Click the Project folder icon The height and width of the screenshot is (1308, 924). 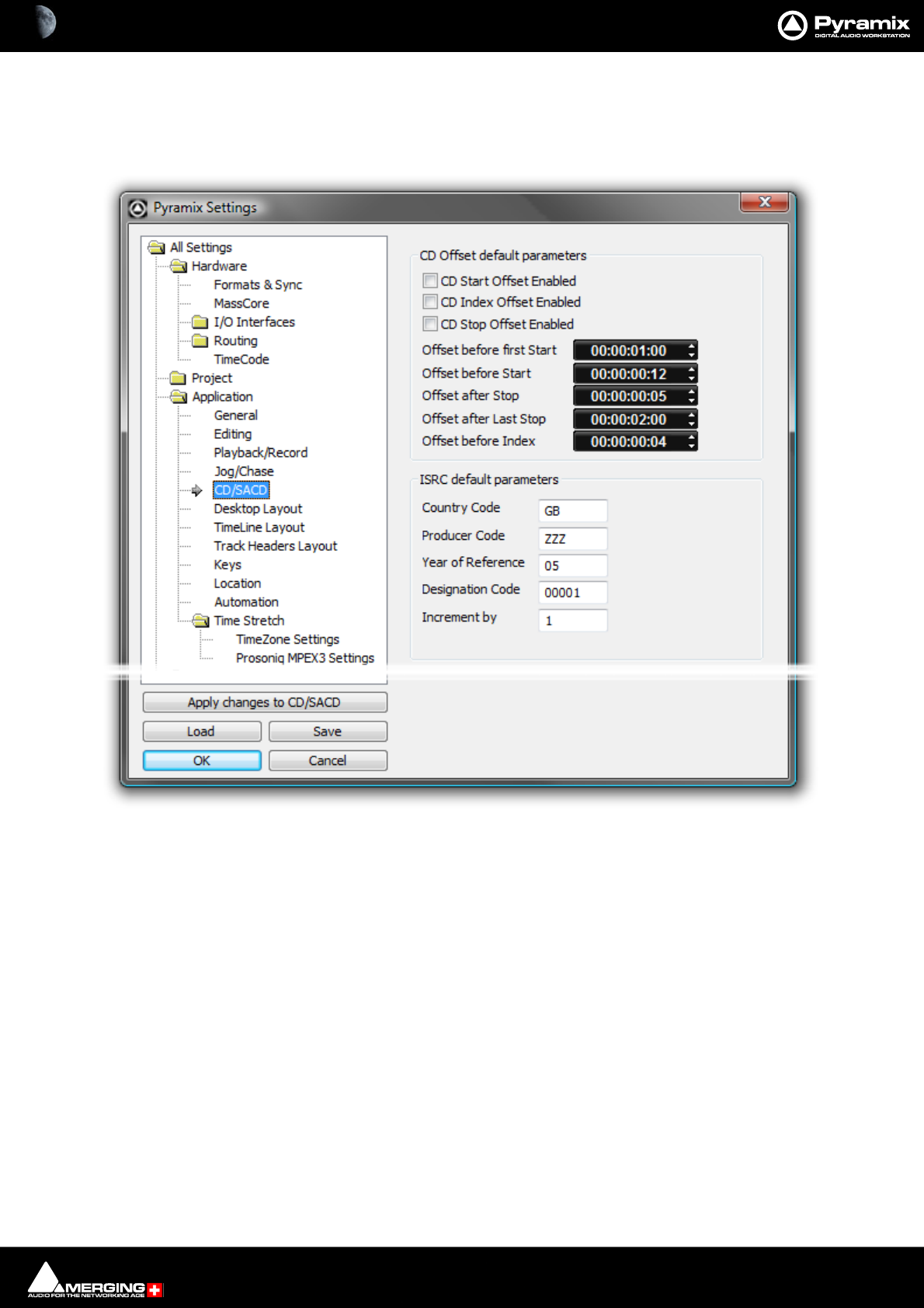tap(179, 377)
